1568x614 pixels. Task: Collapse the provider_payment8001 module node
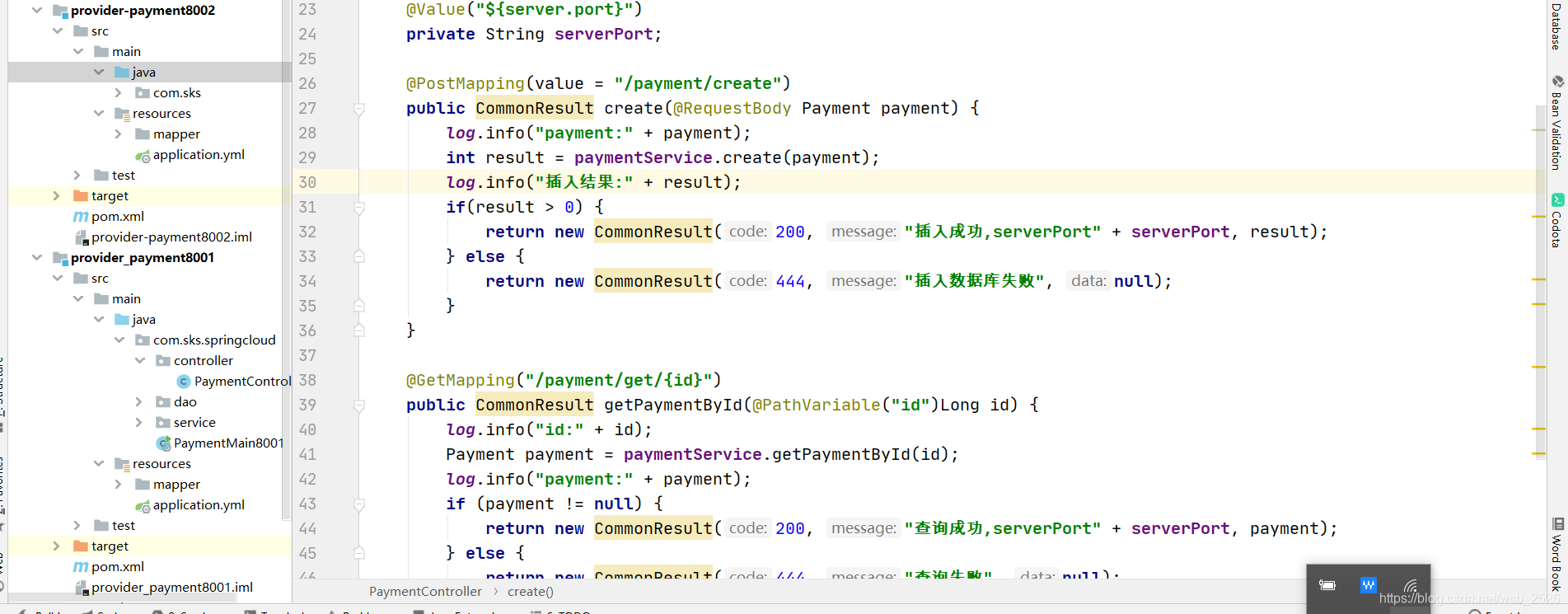[37, 258]
